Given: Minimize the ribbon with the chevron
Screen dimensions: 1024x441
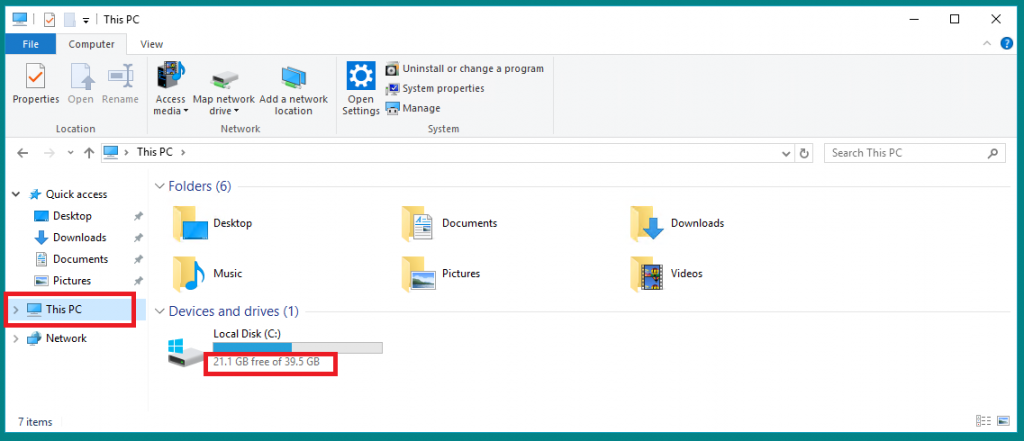Looking at the screenshot, I should [x=987, y=44].
